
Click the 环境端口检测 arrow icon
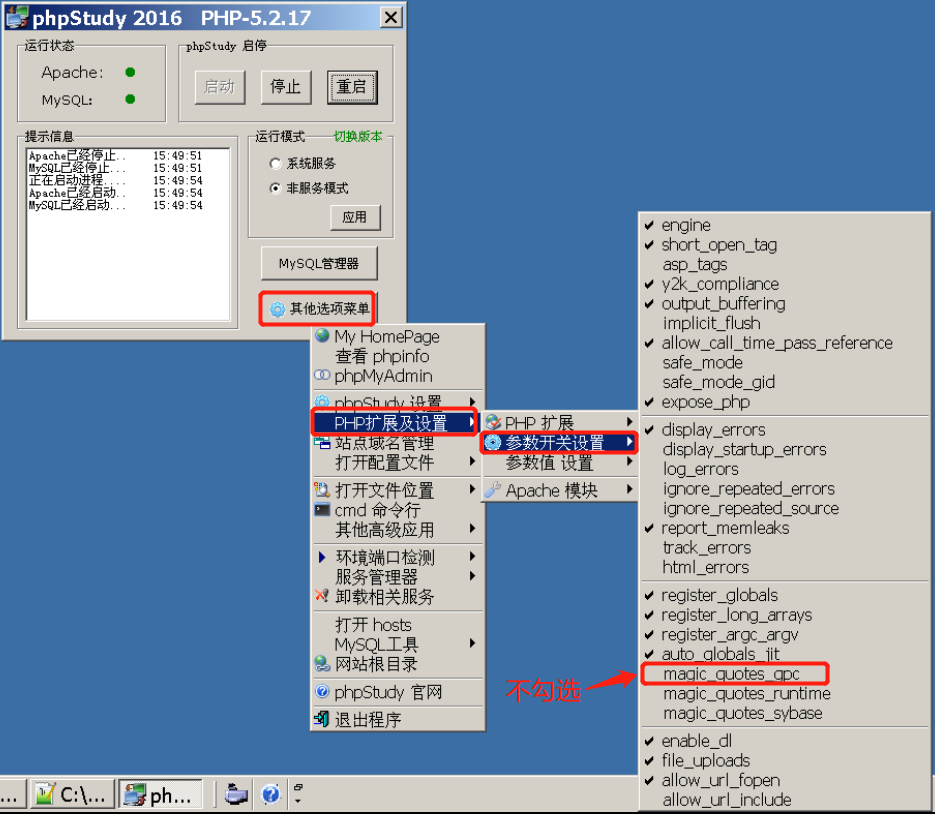(x=322, y=557)
